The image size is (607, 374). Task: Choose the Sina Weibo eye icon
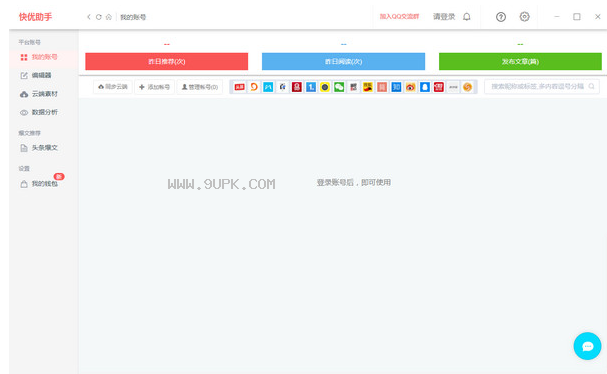click(x=410, y=87)
